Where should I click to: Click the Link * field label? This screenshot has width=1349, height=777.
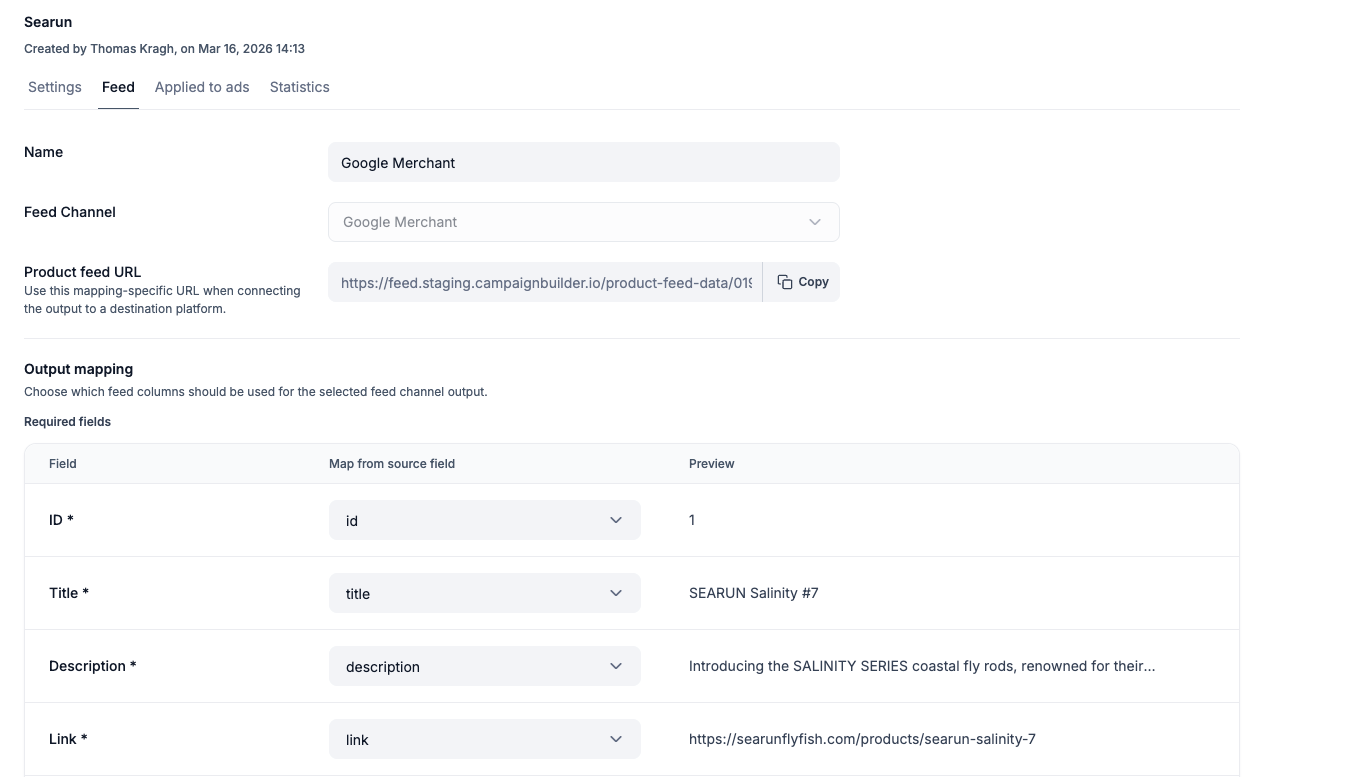point(68,739)
